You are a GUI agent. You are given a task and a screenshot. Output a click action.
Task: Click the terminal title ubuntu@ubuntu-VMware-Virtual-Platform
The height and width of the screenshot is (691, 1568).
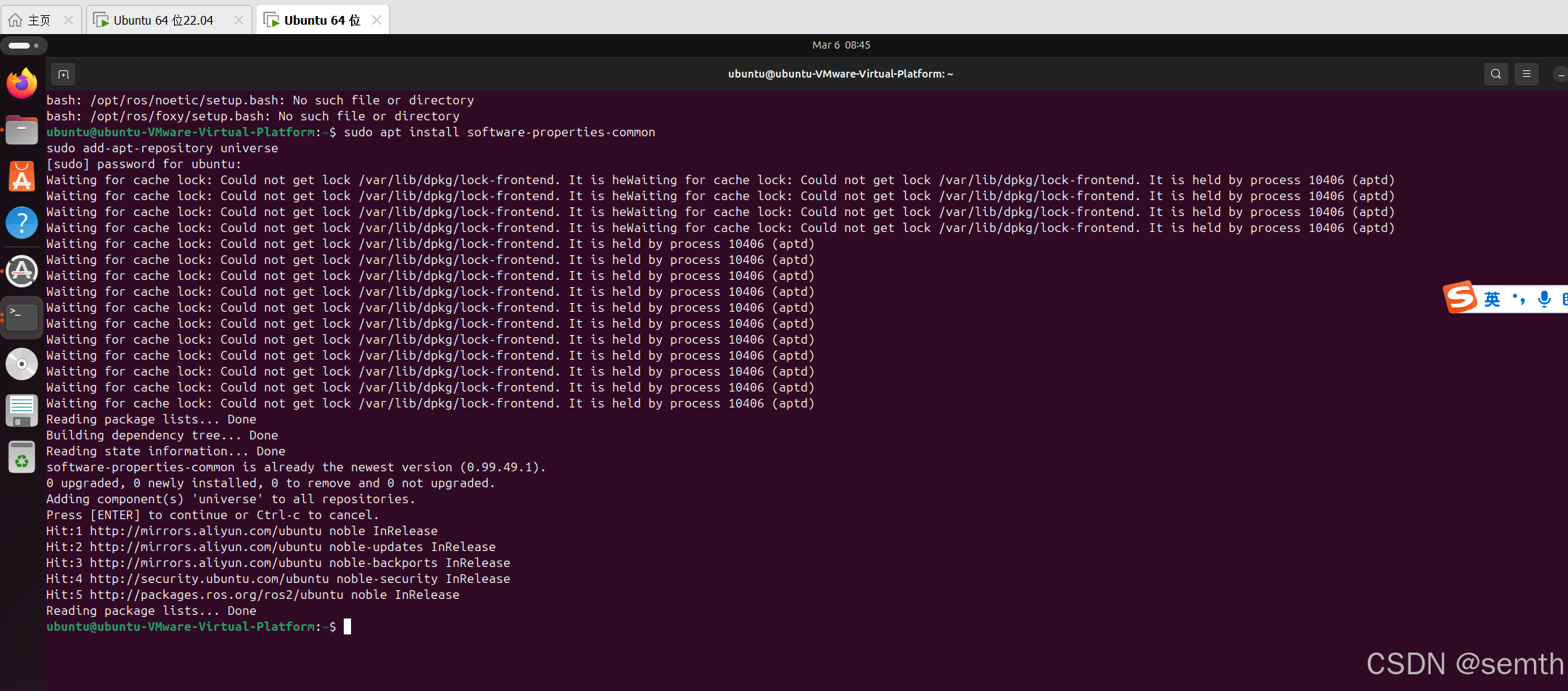[841, 74]
